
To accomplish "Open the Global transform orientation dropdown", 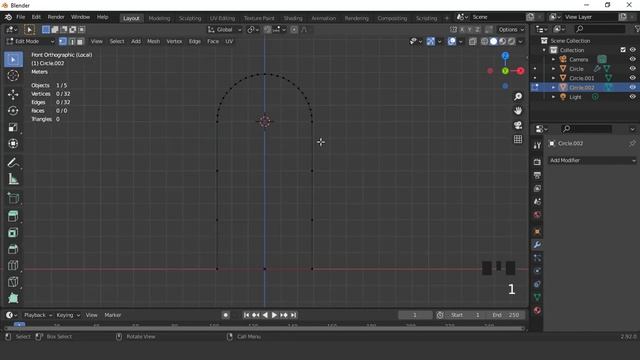I will pos(225,29).
